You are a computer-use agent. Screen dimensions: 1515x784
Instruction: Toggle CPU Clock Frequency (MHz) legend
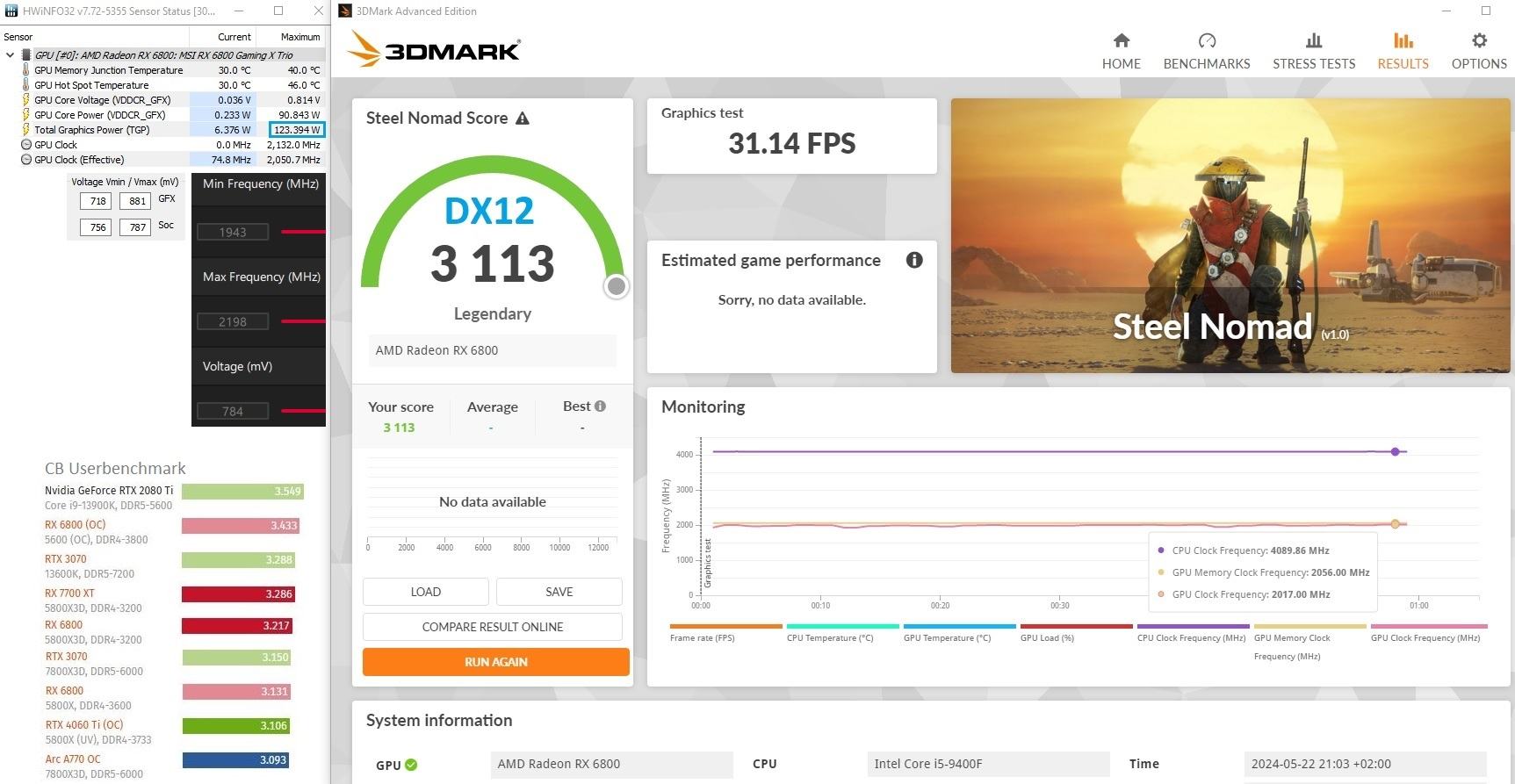(1193, 632)
